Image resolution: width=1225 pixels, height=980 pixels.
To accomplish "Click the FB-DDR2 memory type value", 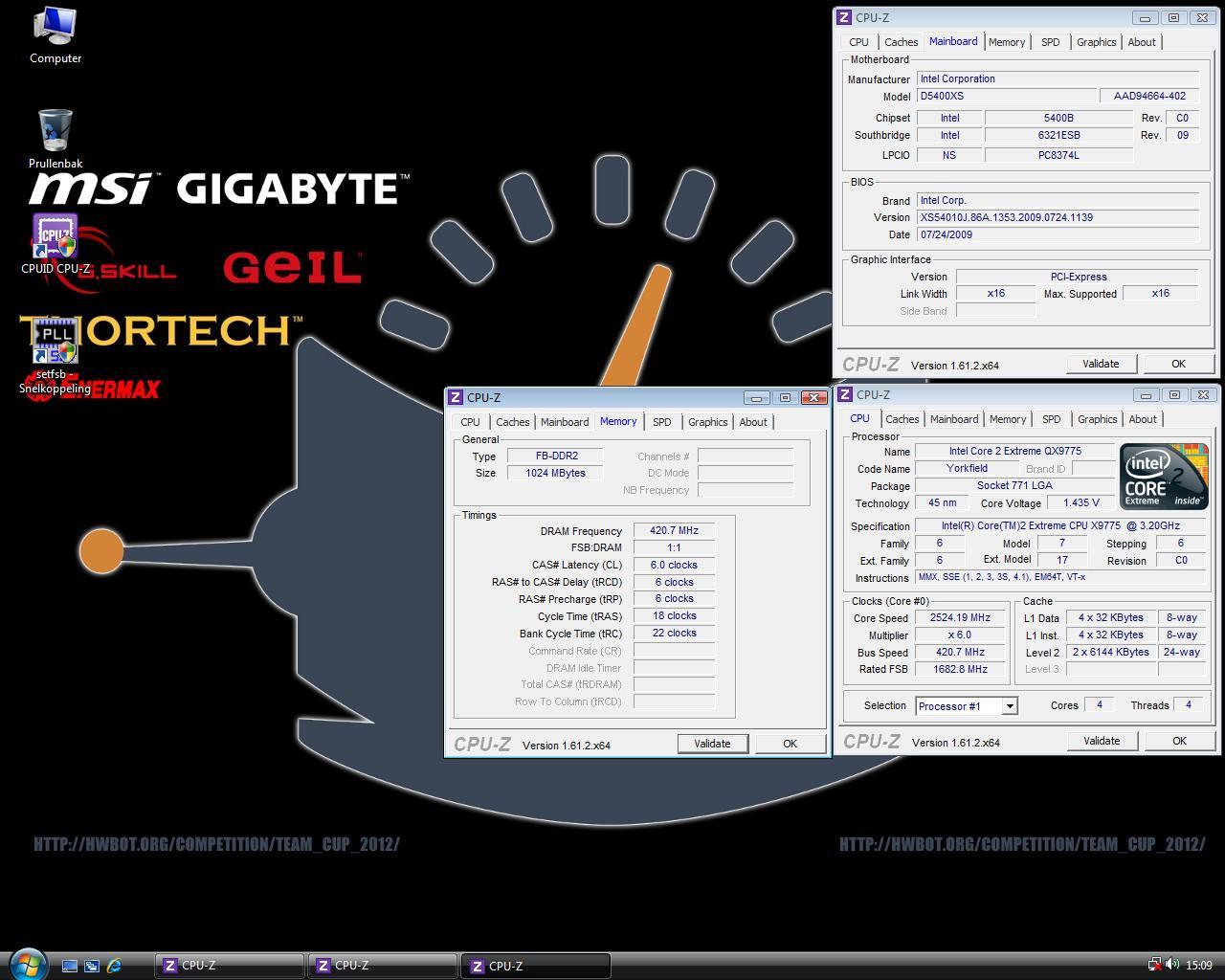I will tap(556, 456).
